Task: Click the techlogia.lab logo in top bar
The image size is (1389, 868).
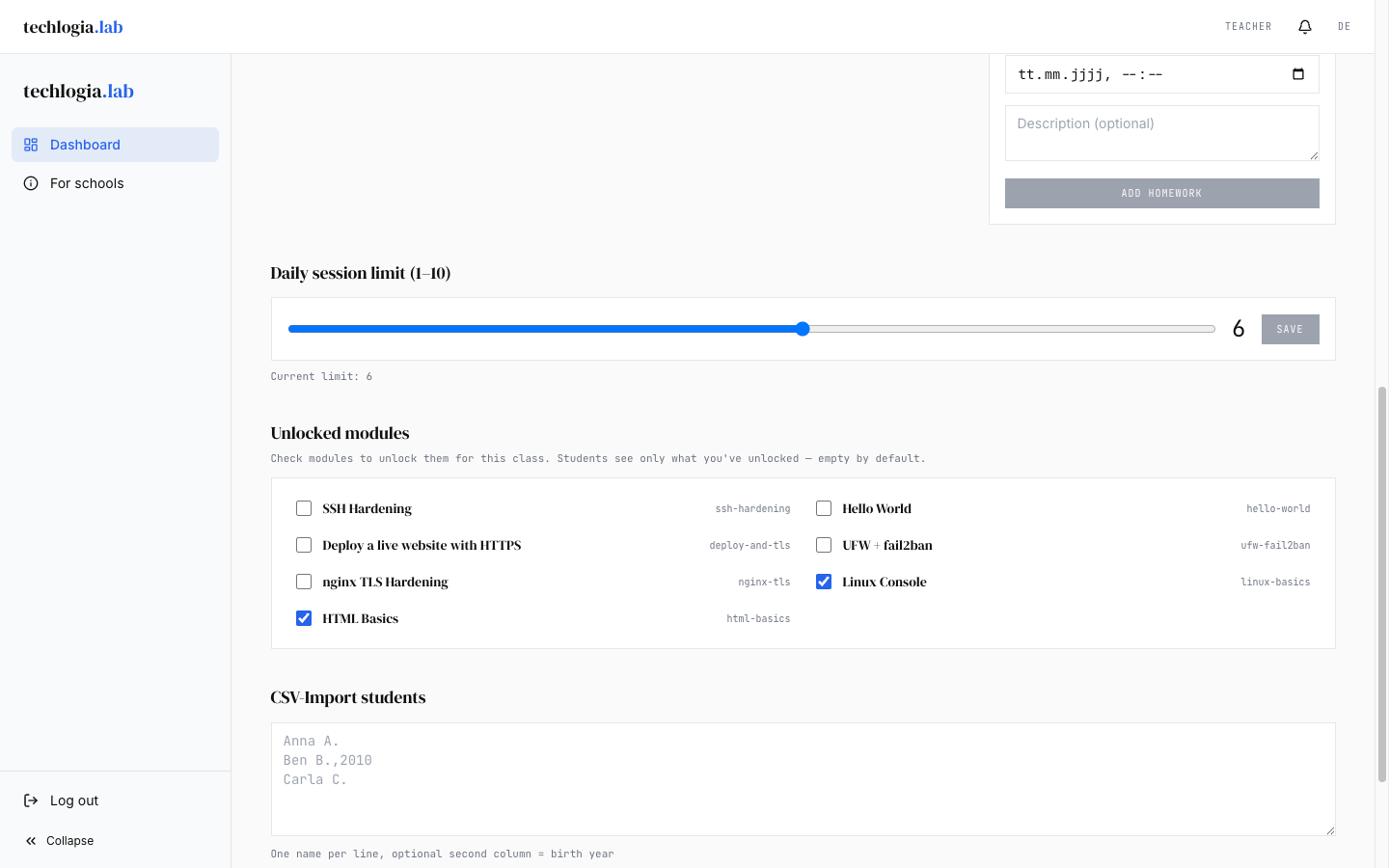Action: pos(73,27)
